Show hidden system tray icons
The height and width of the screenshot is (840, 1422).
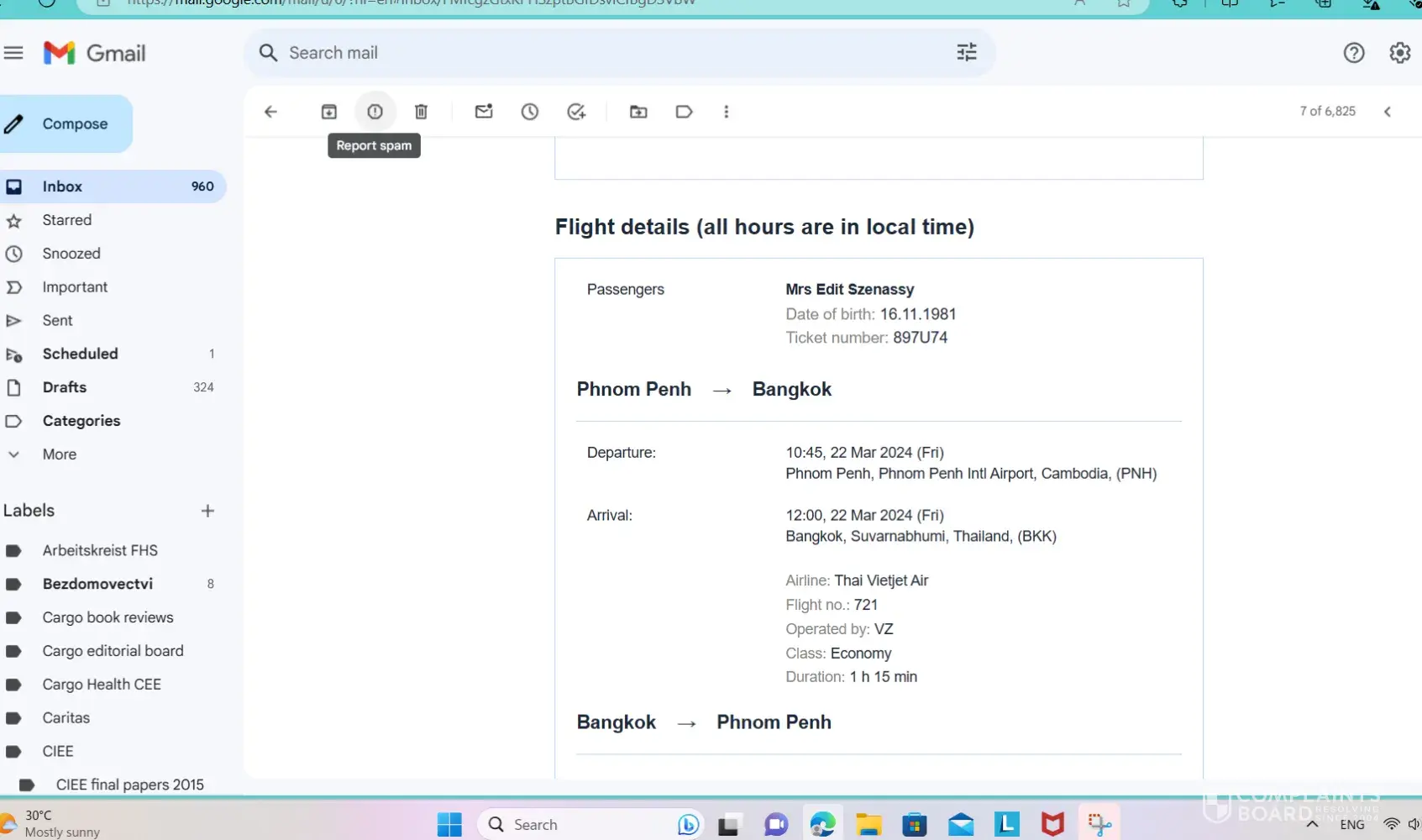(1312, 825)
